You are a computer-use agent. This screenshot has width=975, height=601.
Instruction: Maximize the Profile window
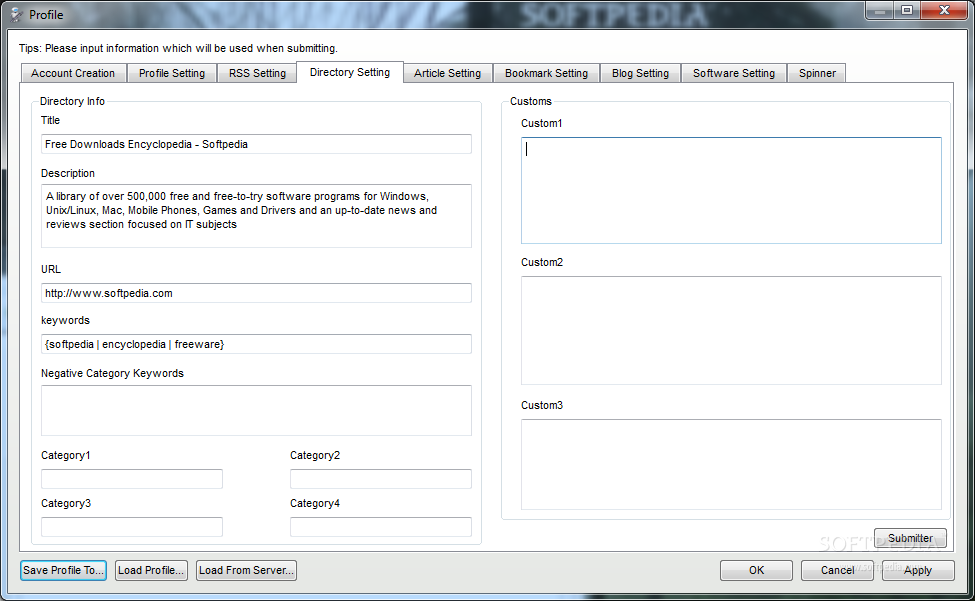[x=907, y=11]
